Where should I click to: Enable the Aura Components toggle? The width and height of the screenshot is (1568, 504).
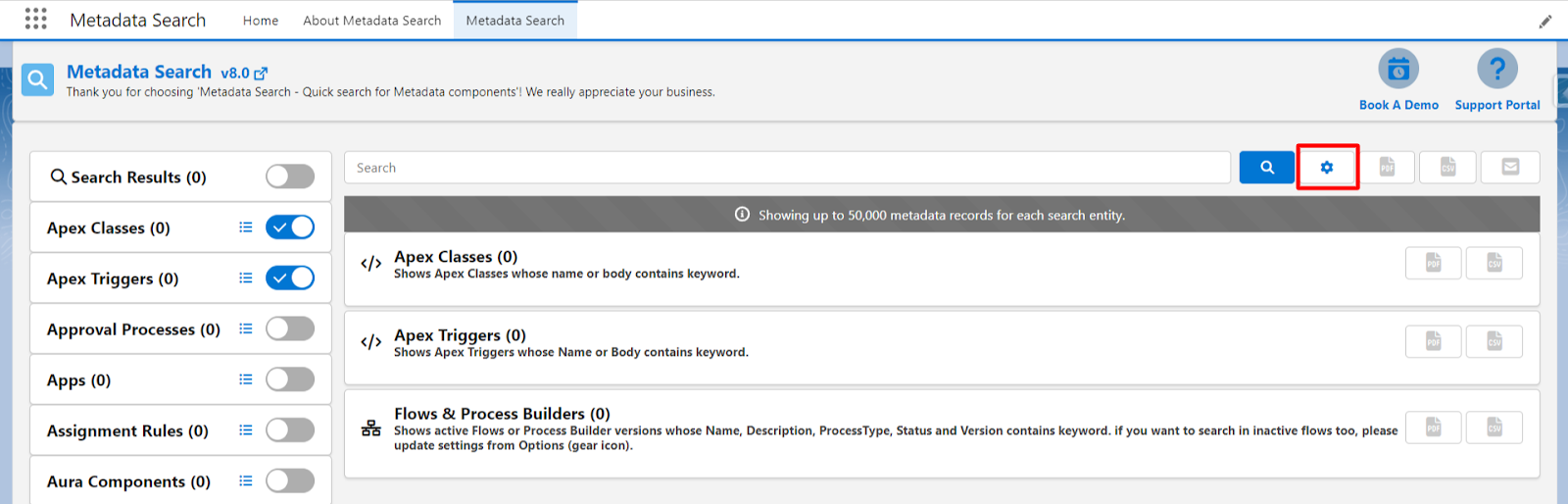pos(290,480)
